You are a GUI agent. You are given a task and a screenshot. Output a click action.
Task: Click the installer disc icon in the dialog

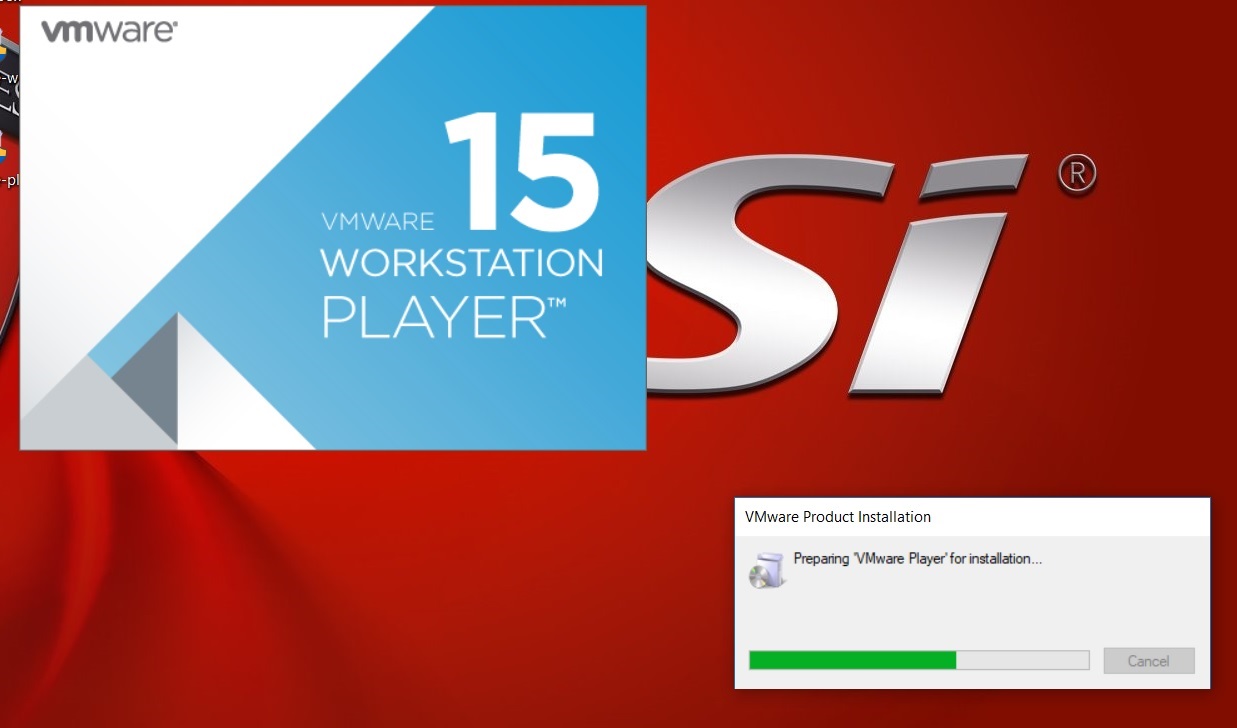[766, 569]
